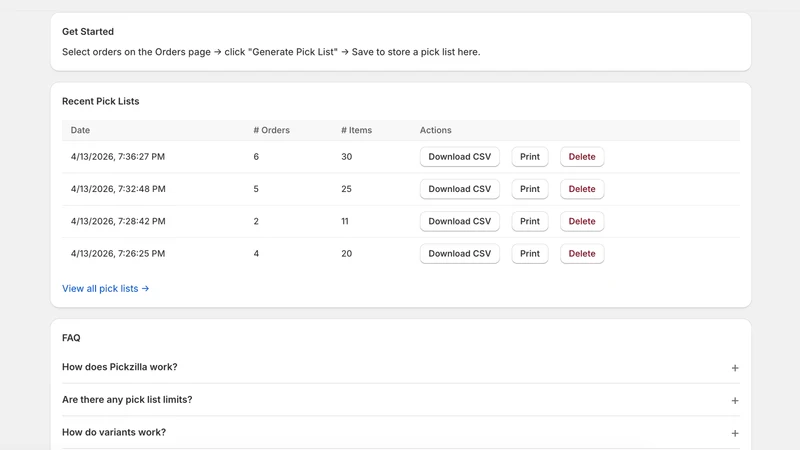Delete the pick list with 4 orders
The height and width of the screenshot is (450, 800).
pyautogui.click(x=582, y=254)
